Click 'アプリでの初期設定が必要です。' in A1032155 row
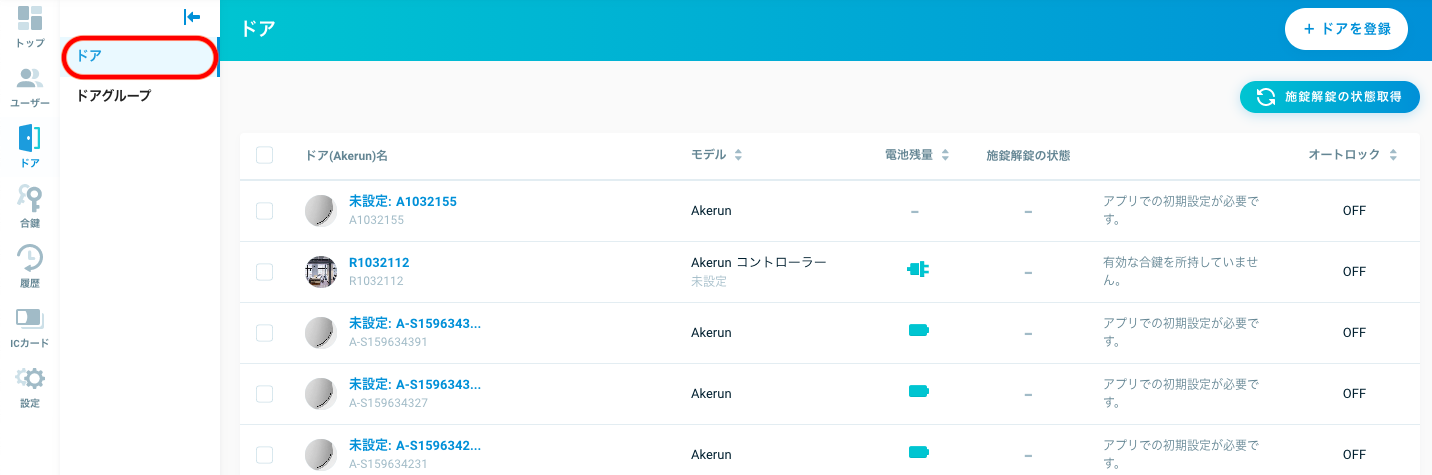Image resolution: width=1432 pixels, height=475 pixels. click(1180, 211)
